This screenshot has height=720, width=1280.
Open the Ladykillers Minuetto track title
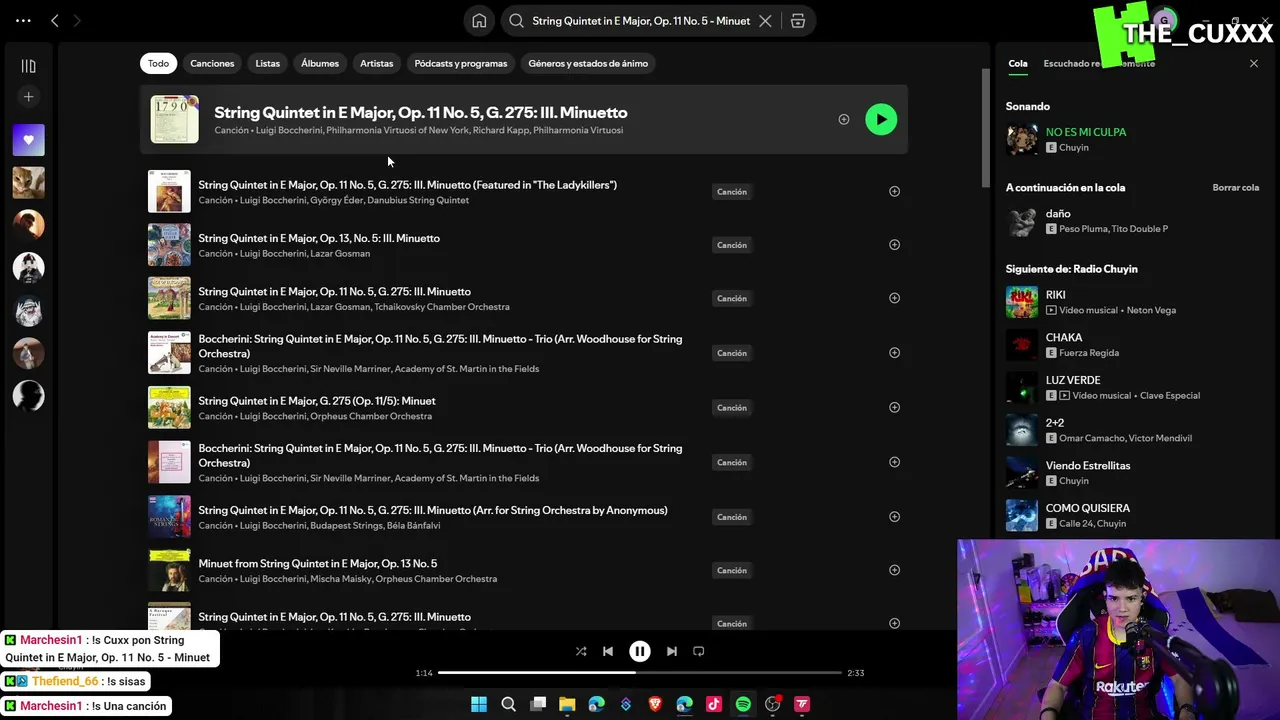click(x=407, y=185)
